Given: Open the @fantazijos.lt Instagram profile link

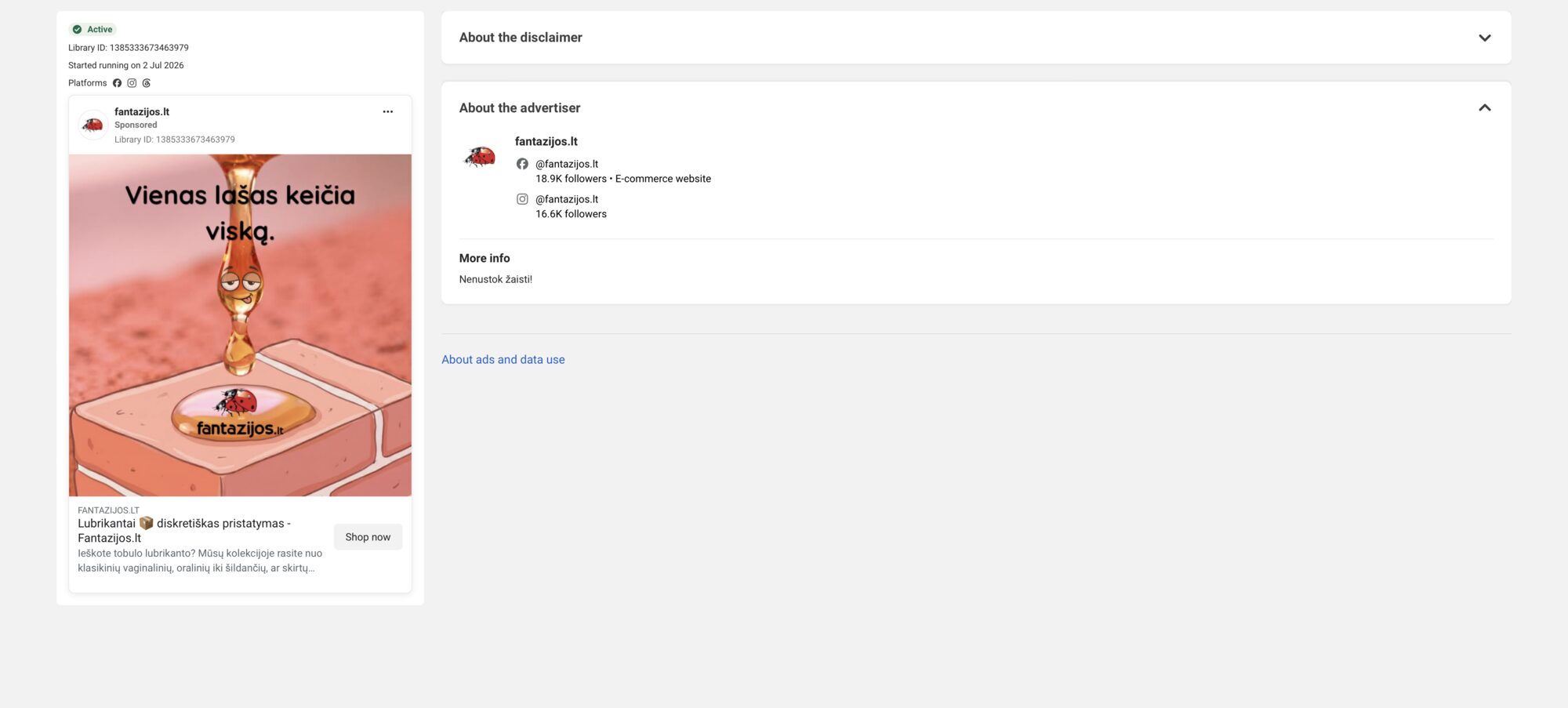Looking at the screenshot, I should (566, 199).
